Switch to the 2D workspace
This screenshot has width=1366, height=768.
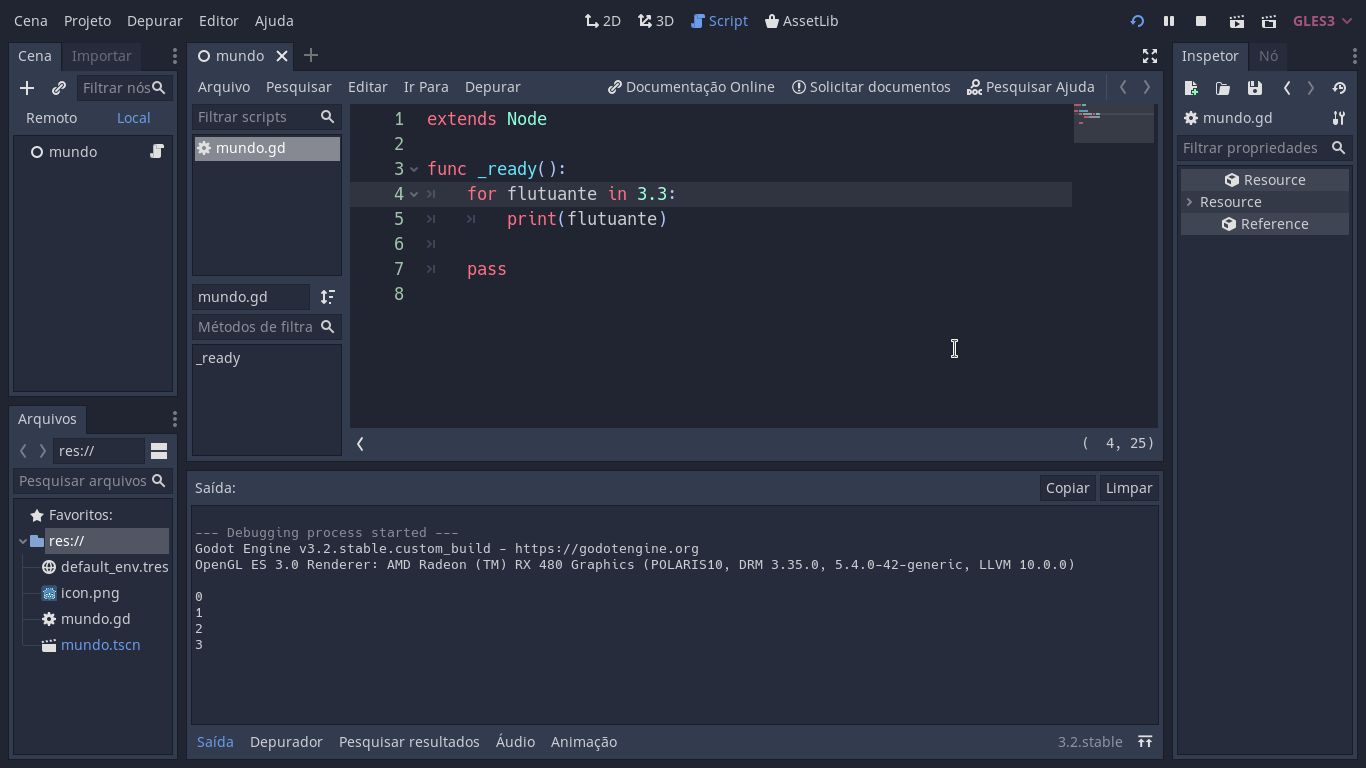pos(603,21)
